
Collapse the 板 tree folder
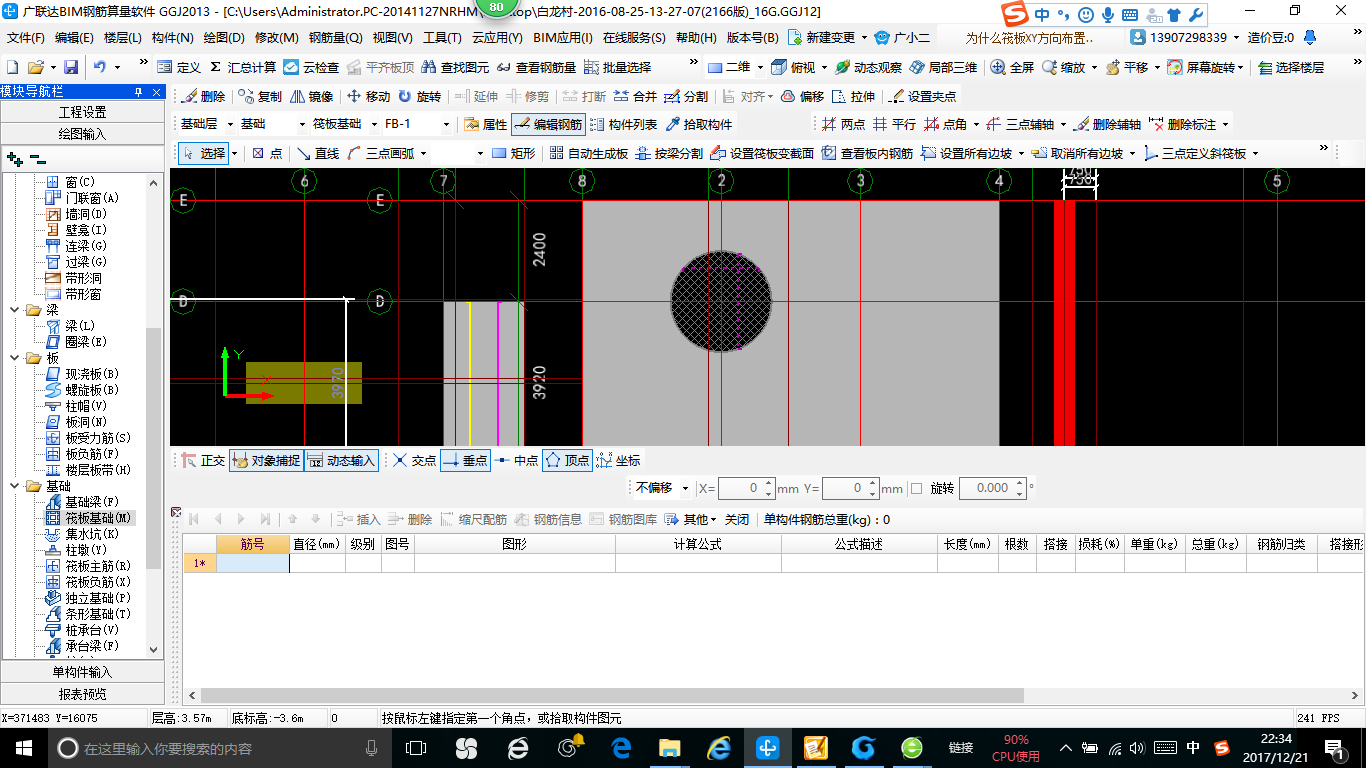point(15,358)
